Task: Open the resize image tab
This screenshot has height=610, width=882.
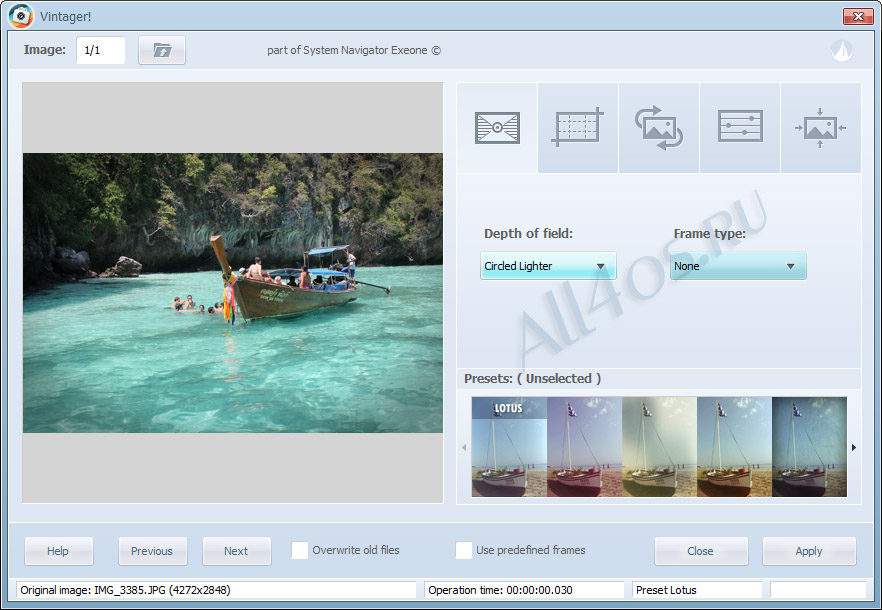Action: pos(820,128)
